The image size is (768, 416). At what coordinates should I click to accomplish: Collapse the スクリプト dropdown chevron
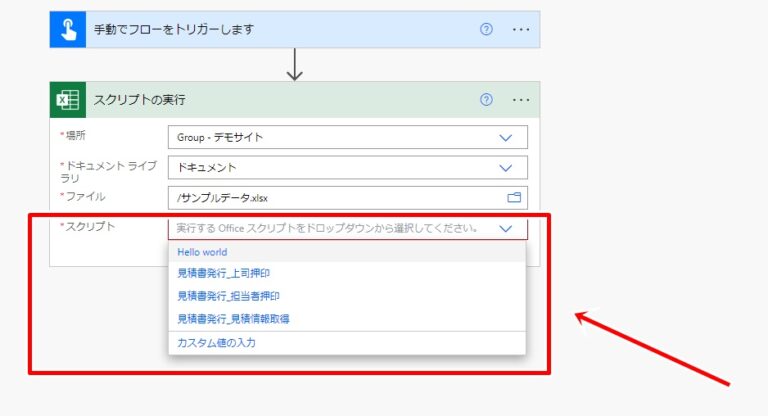[505, 229]
